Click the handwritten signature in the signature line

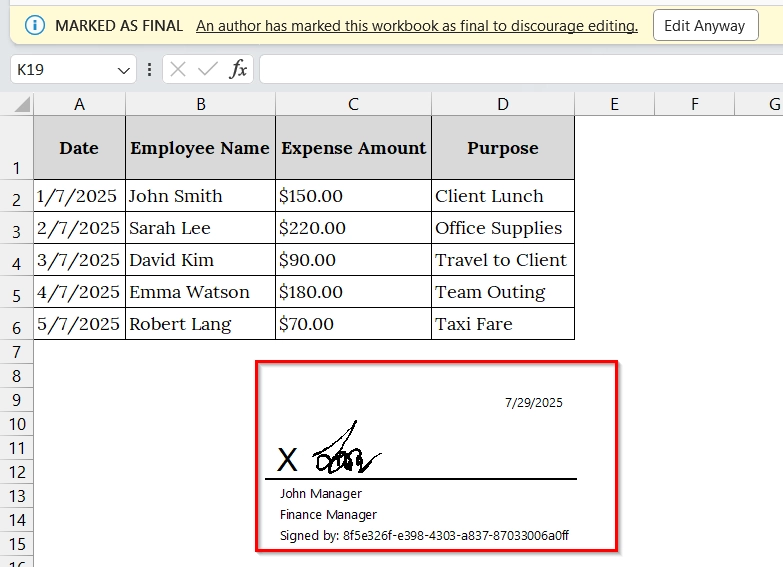347,447
